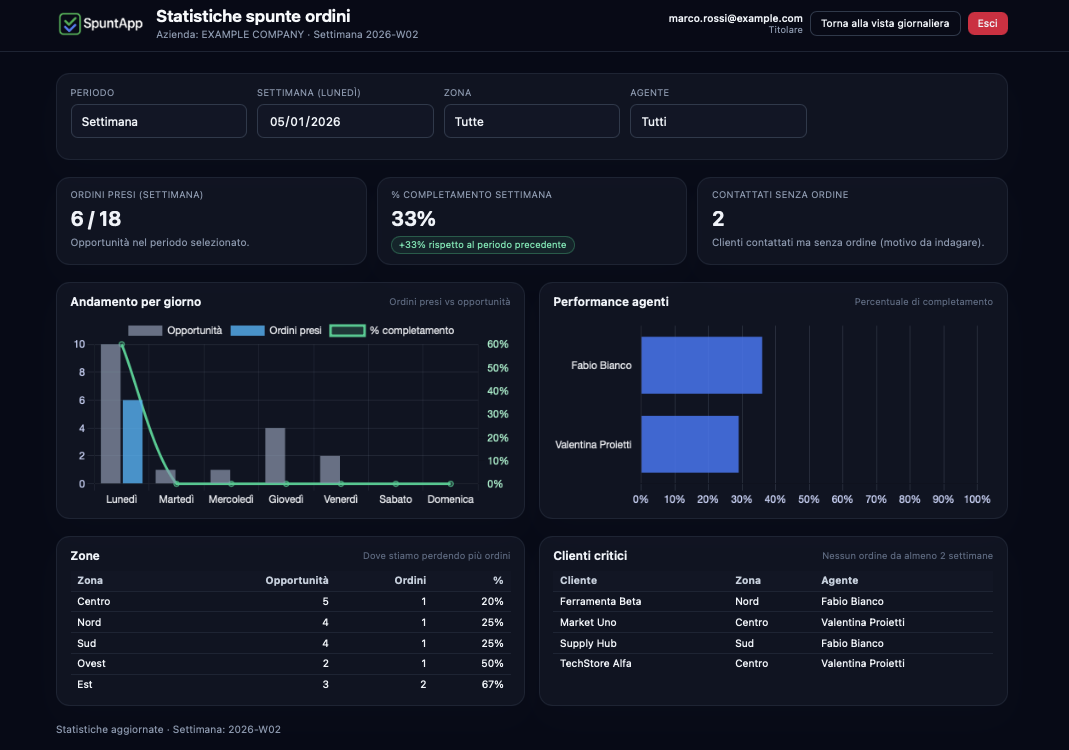The image size is (1069, 750).
Task: Click the red Esci button
Action: coord(987,23)
